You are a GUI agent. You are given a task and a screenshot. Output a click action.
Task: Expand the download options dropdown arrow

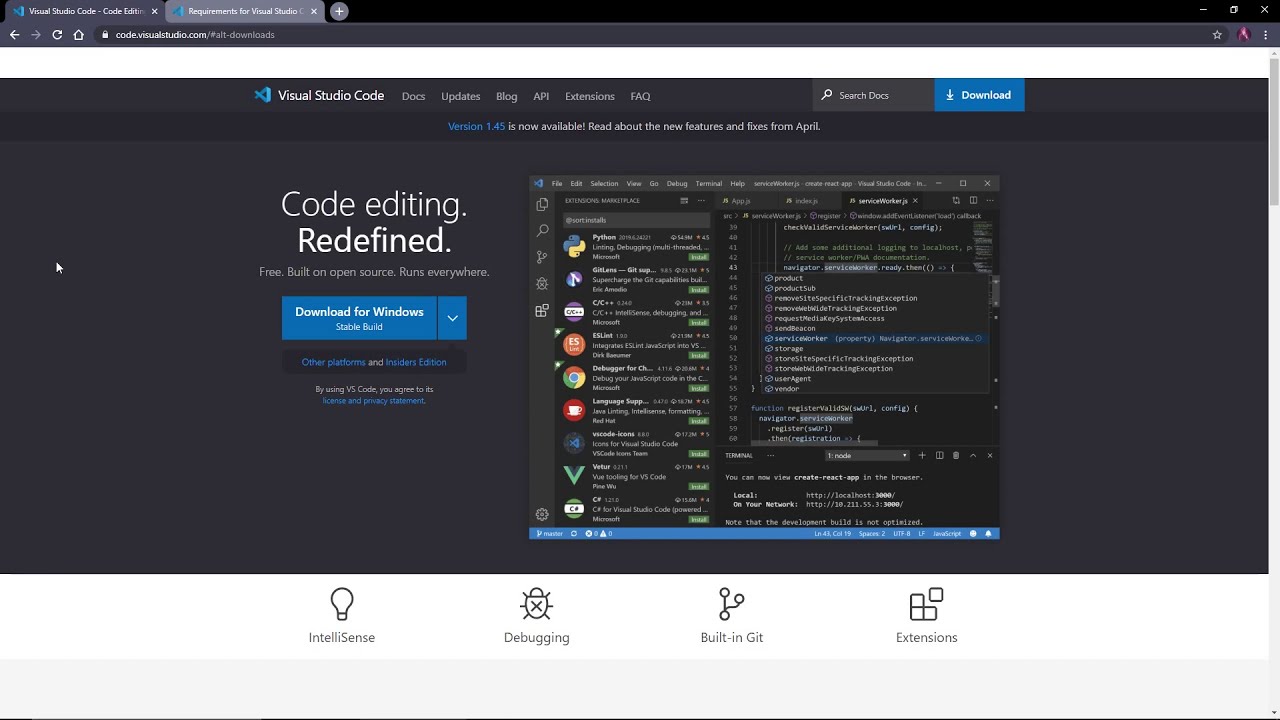coord(452,318)
